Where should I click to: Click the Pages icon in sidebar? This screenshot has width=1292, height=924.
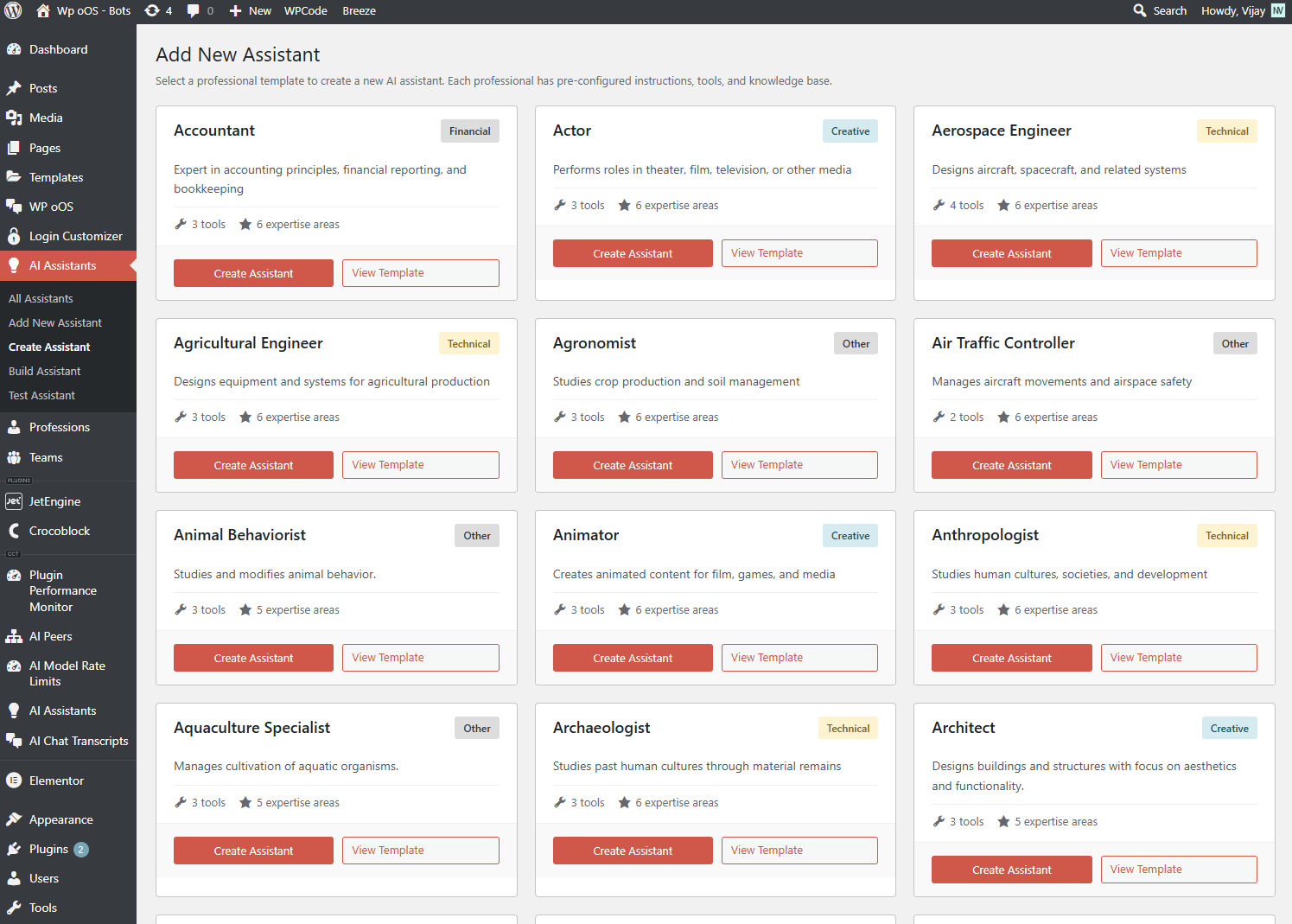pos(14,148)
